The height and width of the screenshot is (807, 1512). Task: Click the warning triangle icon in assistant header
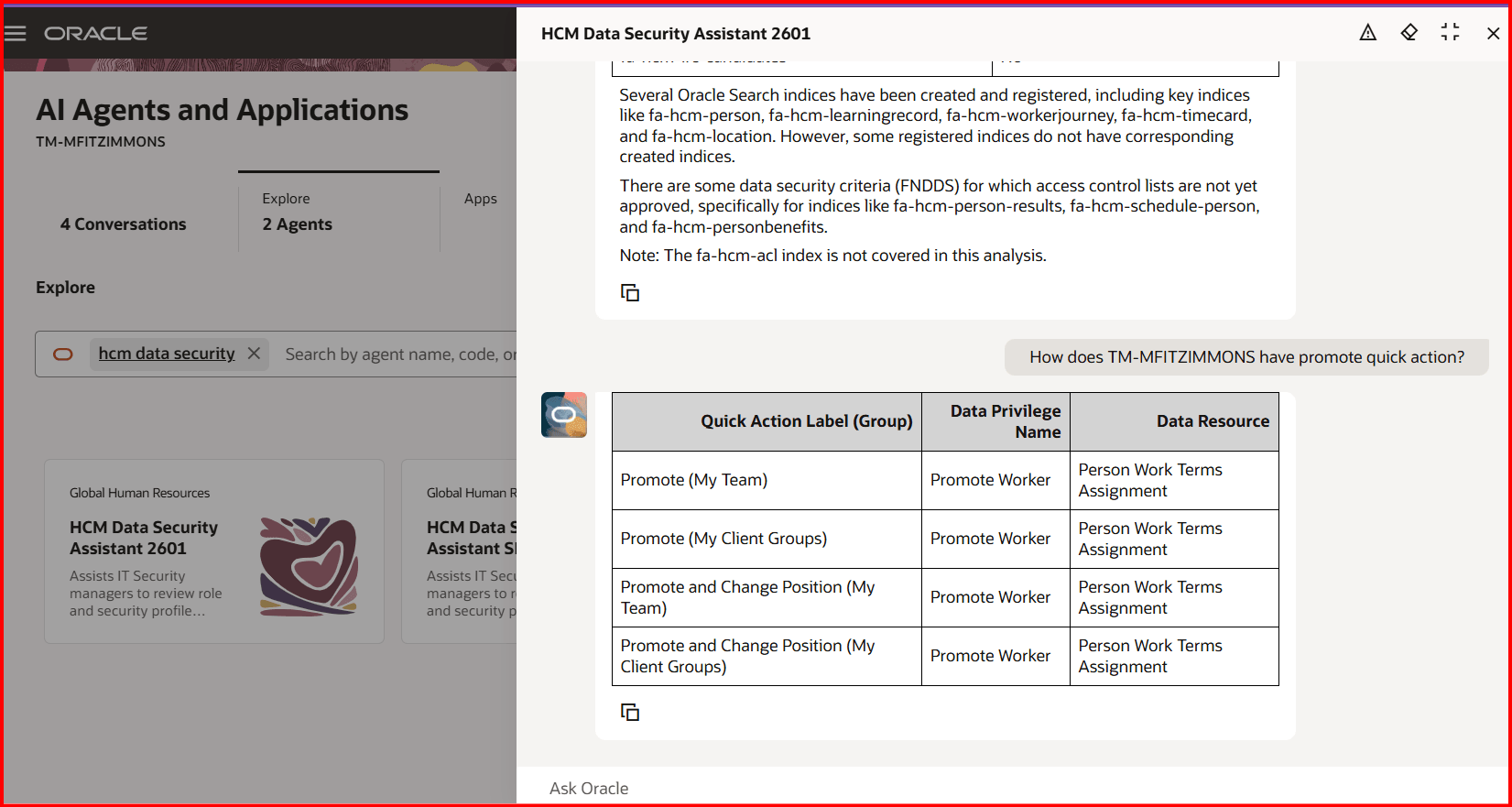1367,33
